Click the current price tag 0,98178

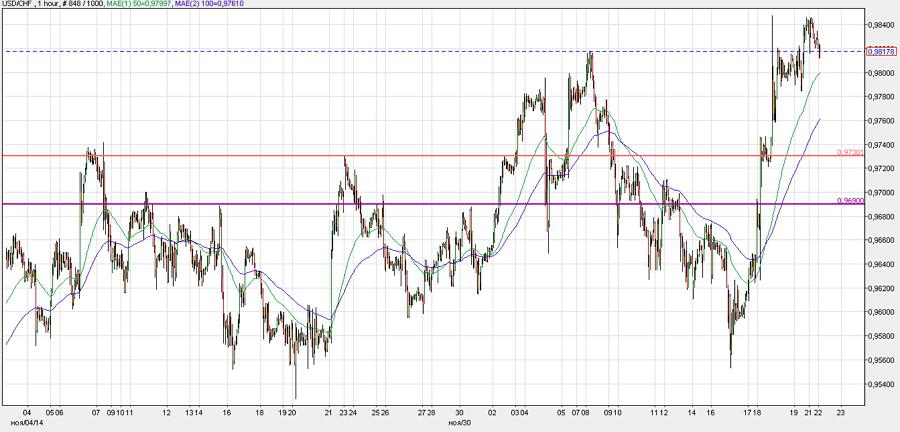880,52
